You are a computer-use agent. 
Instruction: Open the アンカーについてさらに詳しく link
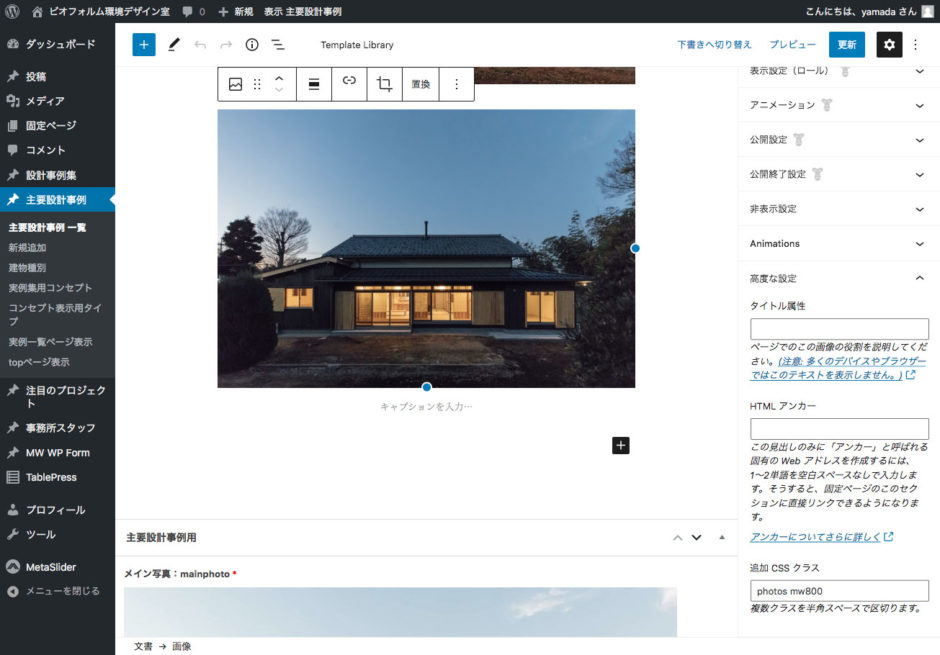pos(815,537)
